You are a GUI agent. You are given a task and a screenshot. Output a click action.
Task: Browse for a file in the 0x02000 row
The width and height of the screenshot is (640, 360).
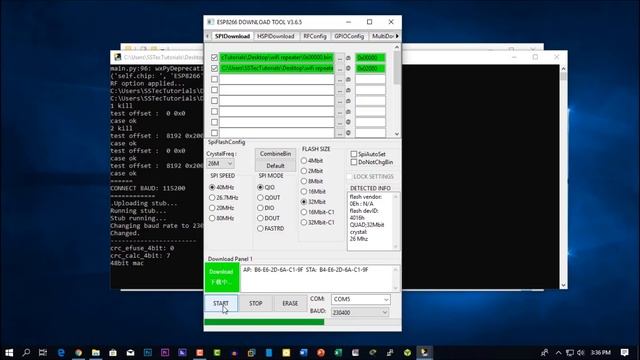click(x=340, y=68)
